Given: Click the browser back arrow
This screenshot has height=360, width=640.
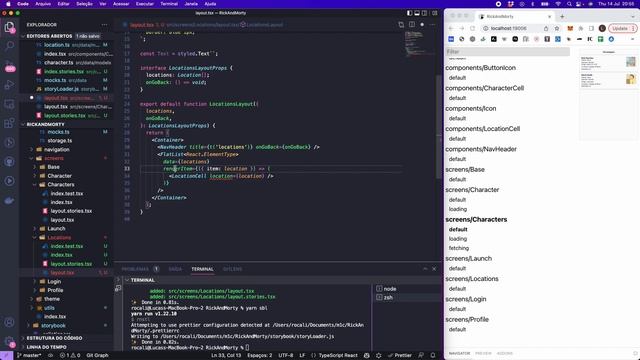Looking at the screenshot, I should pyautogui.click(x=451, y=29).
